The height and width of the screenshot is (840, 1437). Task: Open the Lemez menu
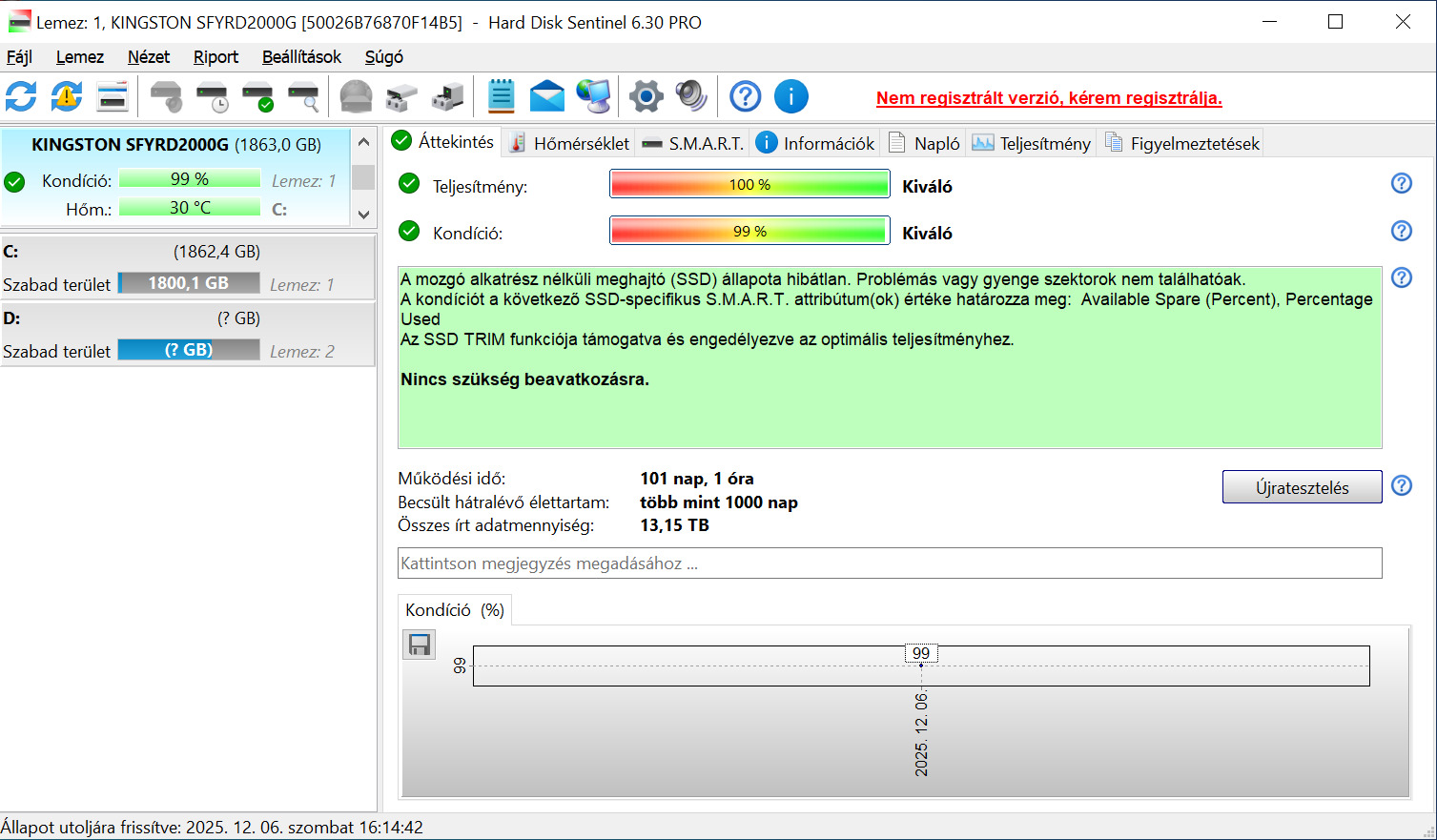coord(80,57)
